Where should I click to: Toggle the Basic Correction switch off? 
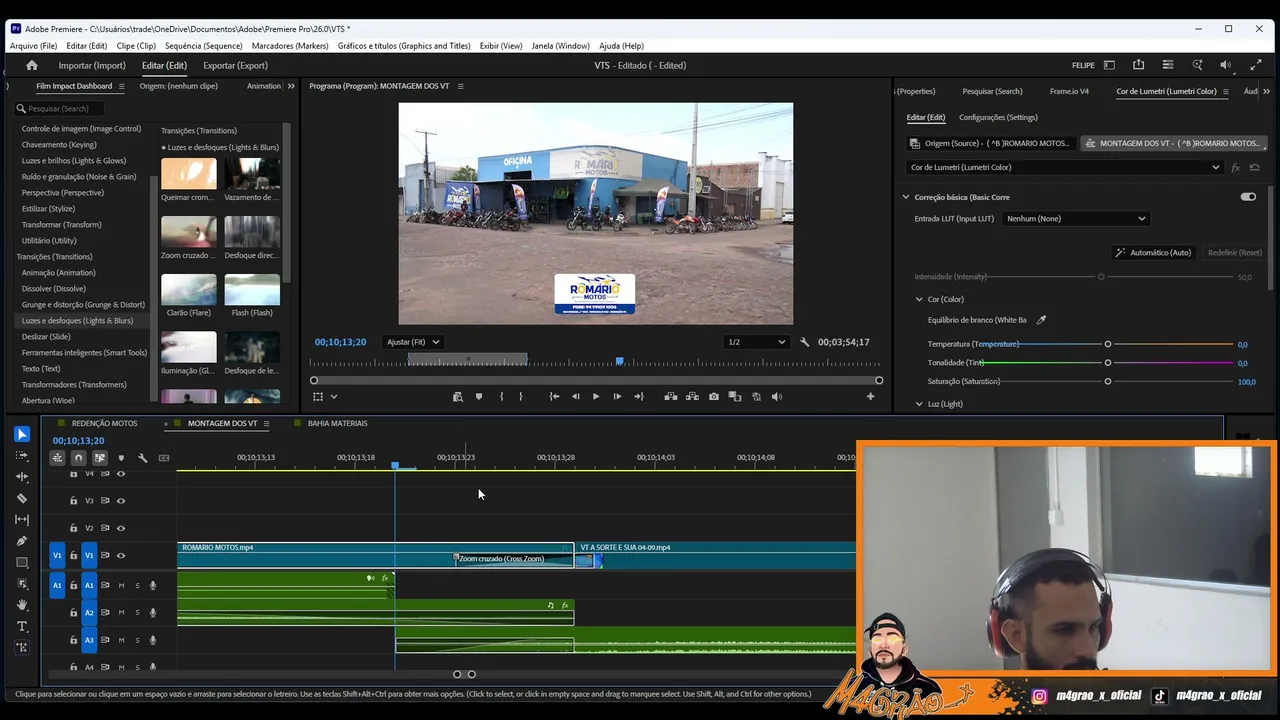1248,197
